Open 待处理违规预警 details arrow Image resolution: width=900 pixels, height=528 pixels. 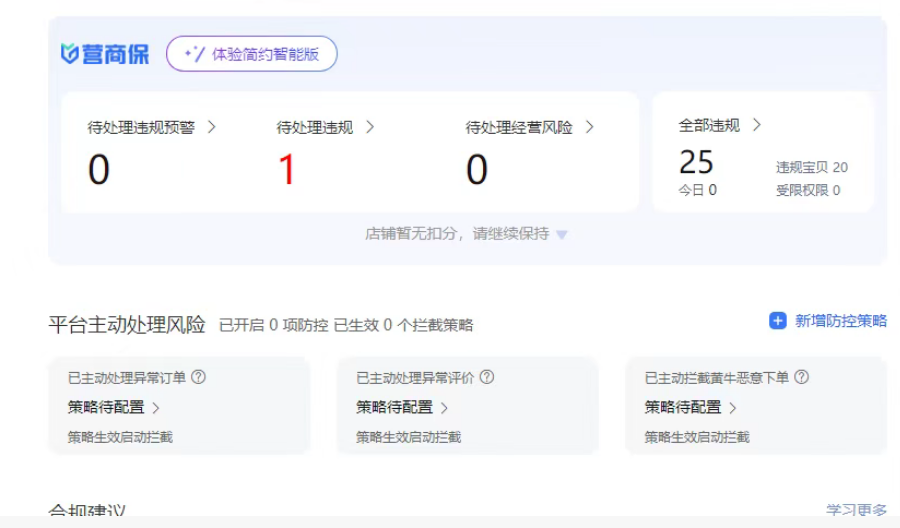click(211, 127)
